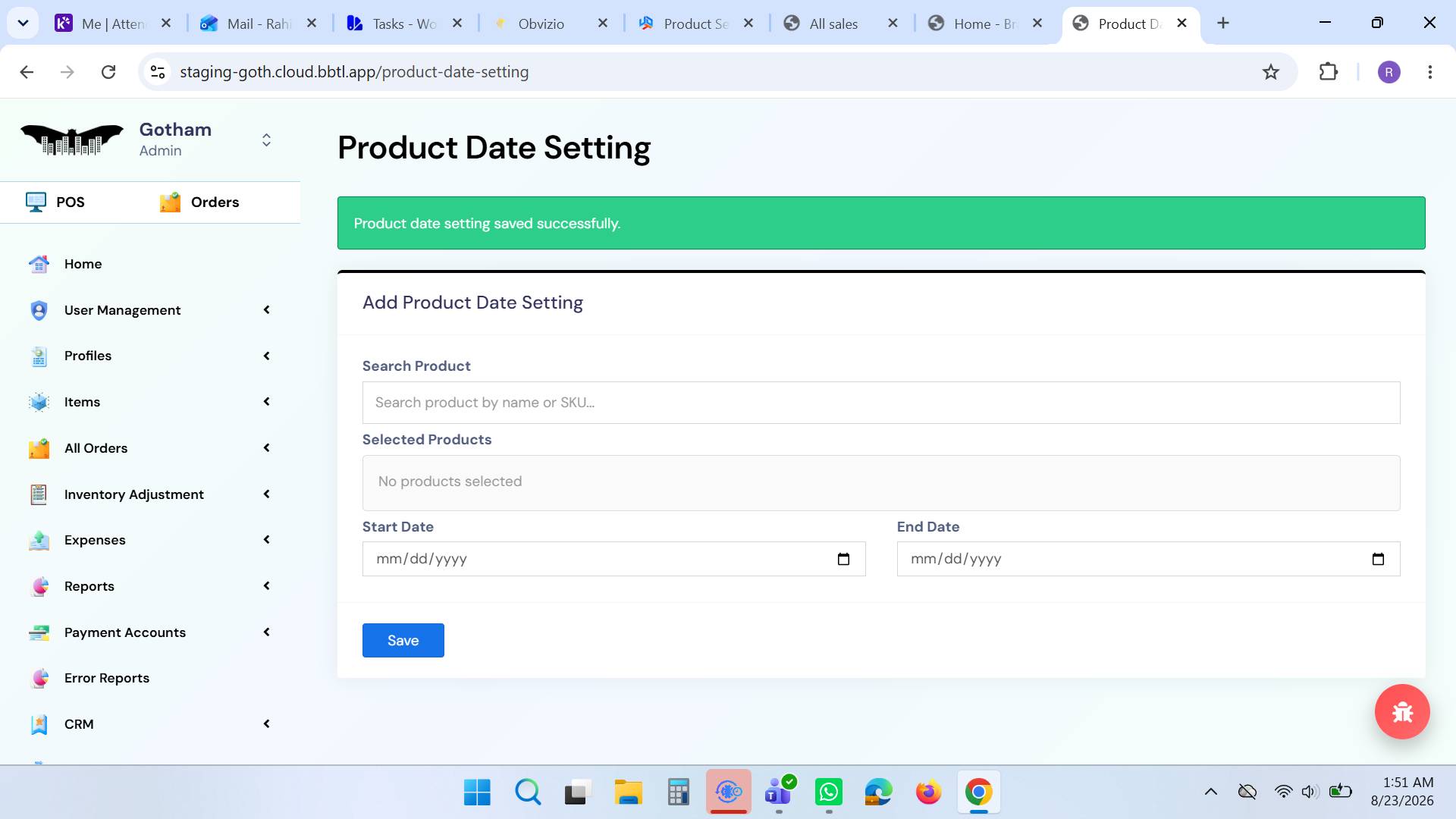The image size is (1456, 819).
Task: Click the Start Date field
Action: (x=613, y=559)
